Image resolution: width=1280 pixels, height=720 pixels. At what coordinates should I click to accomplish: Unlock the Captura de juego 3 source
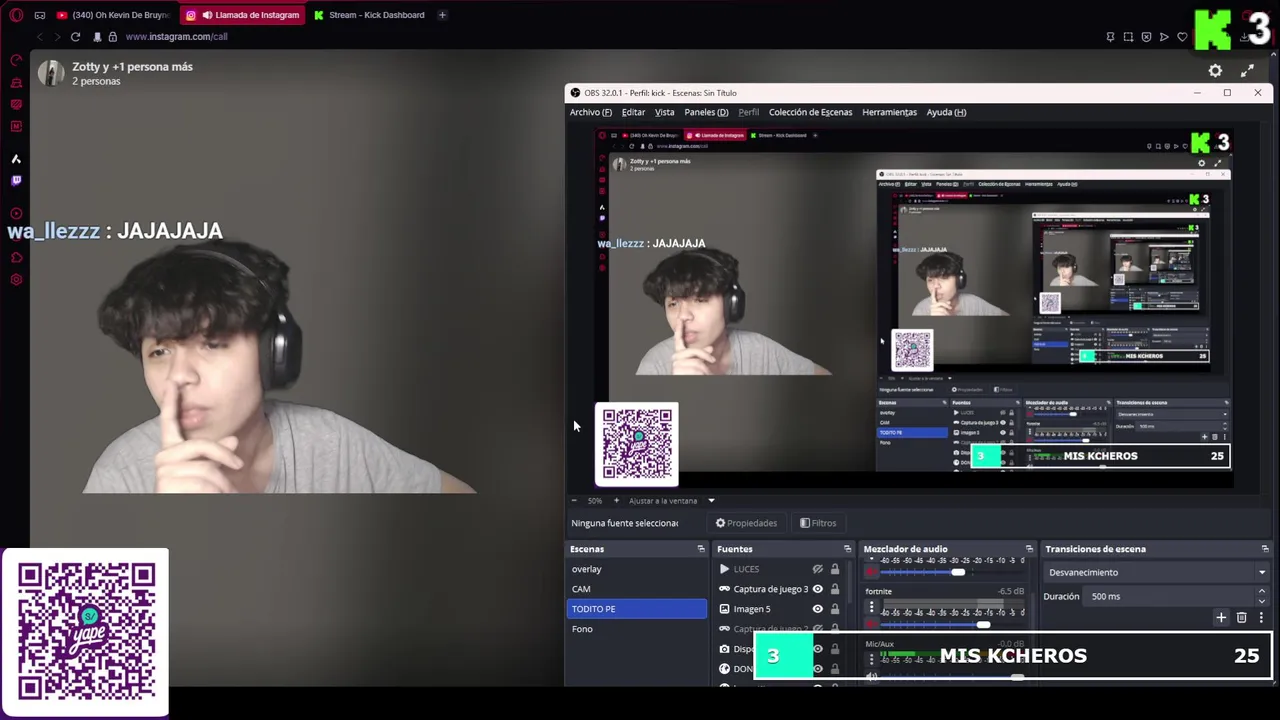tap(835, 589)
